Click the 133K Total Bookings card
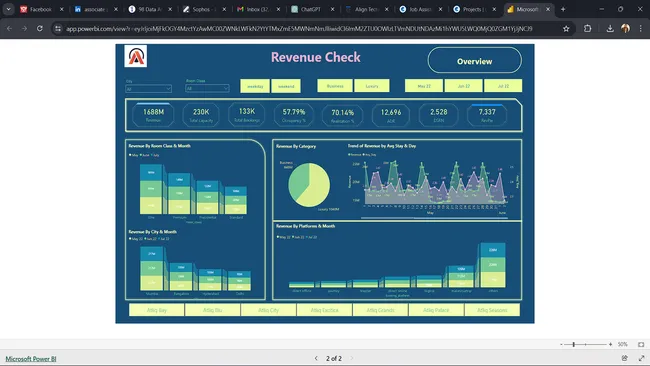 247,114
